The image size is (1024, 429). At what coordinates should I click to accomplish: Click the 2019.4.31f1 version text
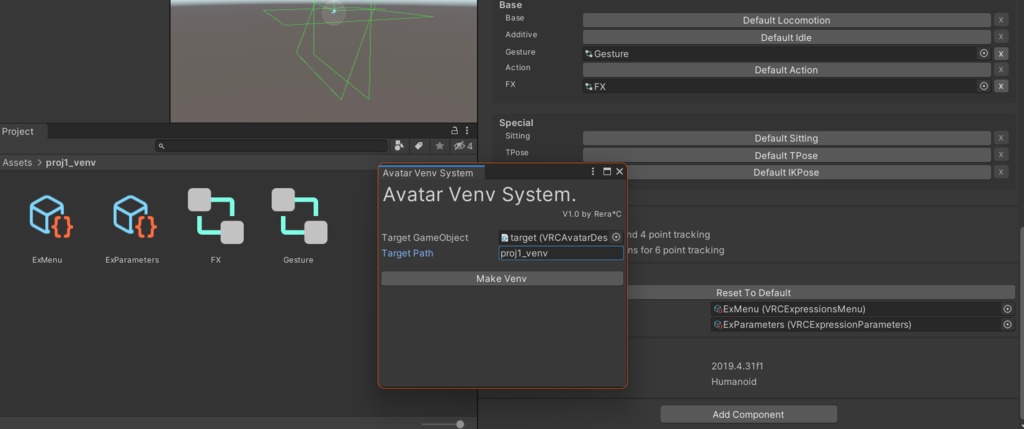point(737,366)
